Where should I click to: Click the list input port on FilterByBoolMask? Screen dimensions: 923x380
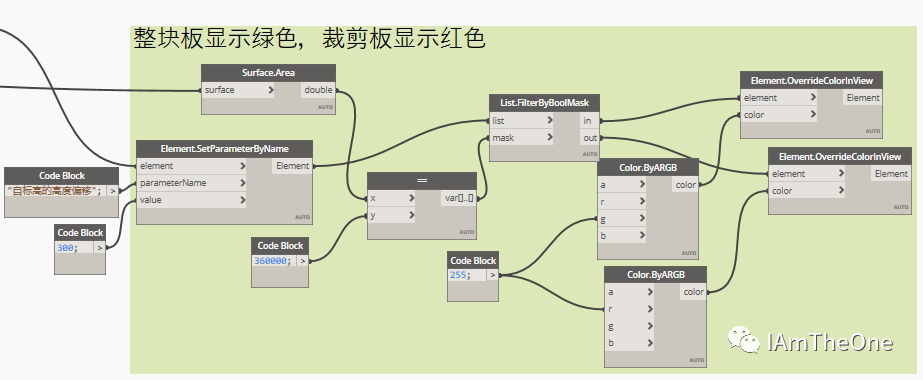(x=522, y=121)
